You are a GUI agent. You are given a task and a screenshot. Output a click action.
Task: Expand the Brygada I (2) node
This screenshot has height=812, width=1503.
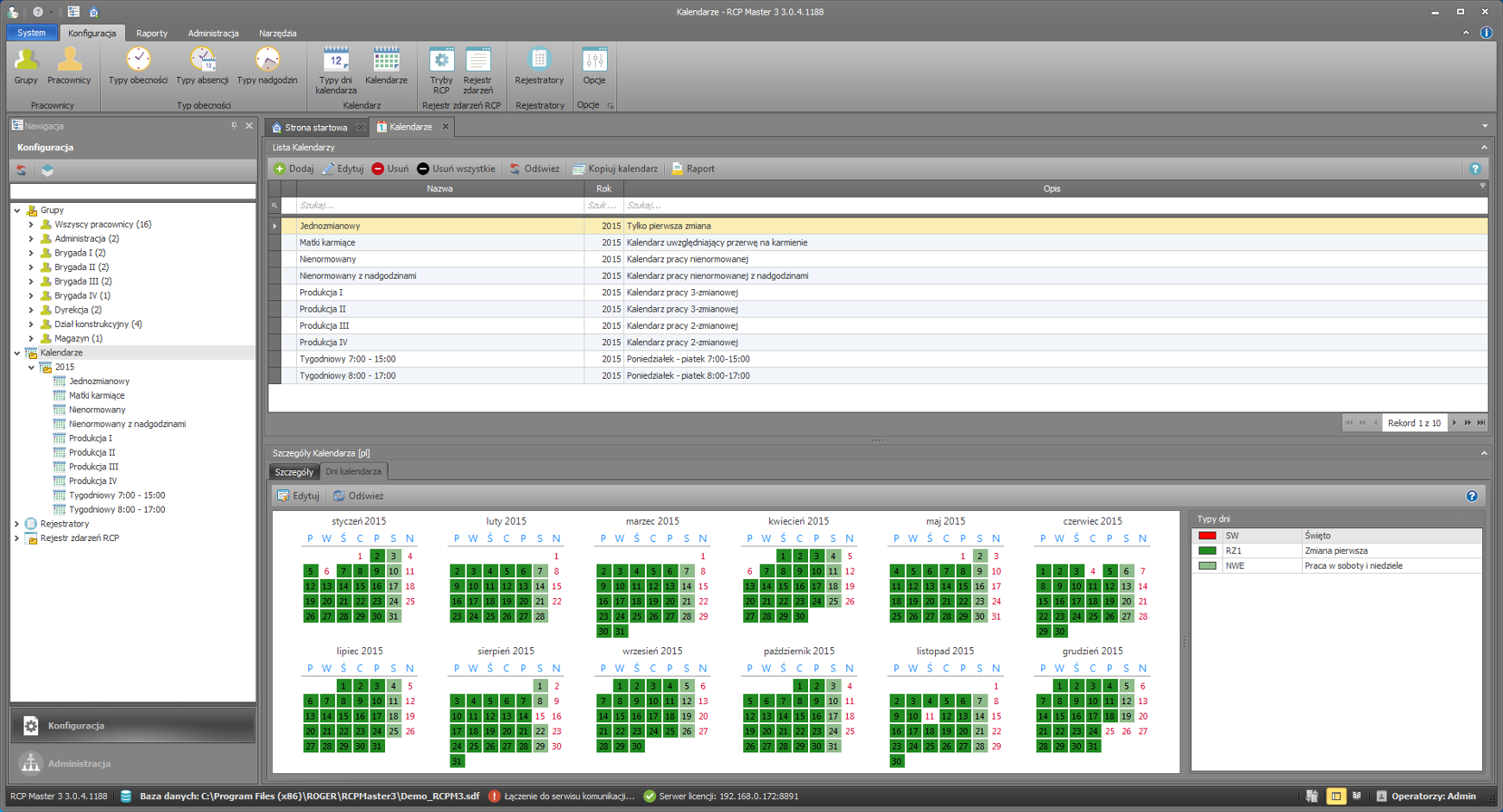coord(31,254)
